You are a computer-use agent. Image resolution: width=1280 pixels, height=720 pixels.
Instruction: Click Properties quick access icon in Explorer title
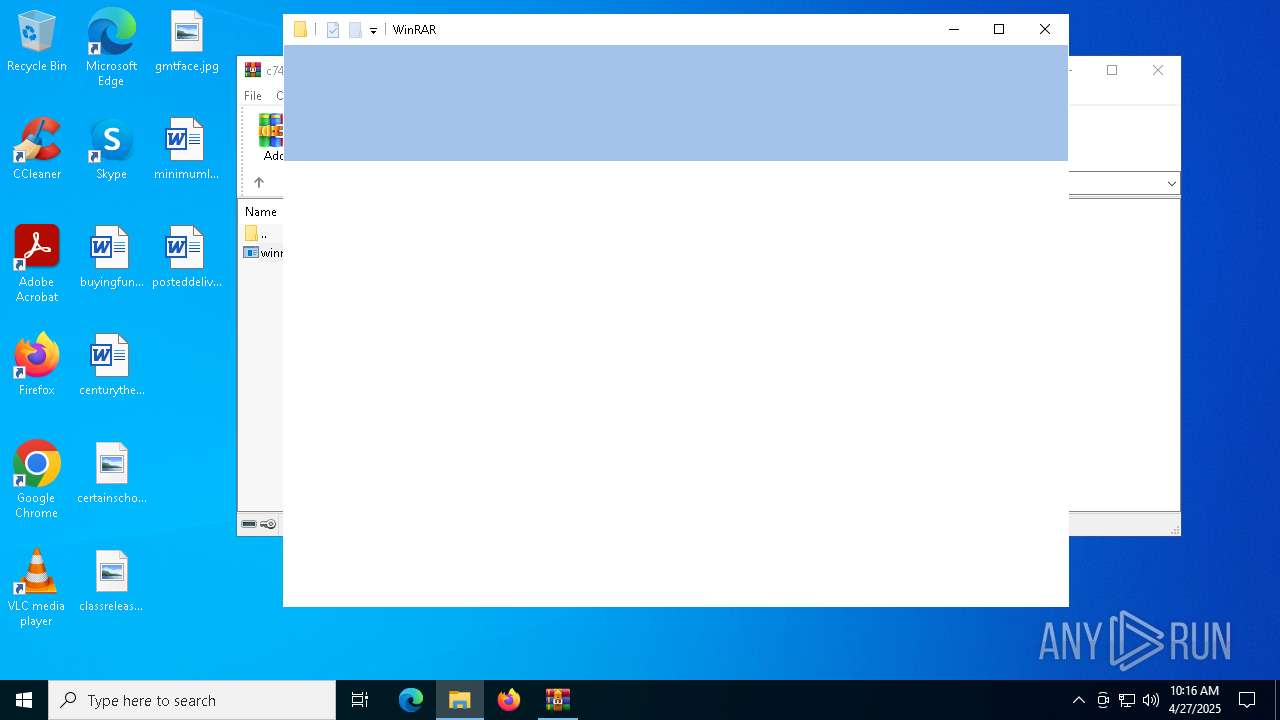333,30
